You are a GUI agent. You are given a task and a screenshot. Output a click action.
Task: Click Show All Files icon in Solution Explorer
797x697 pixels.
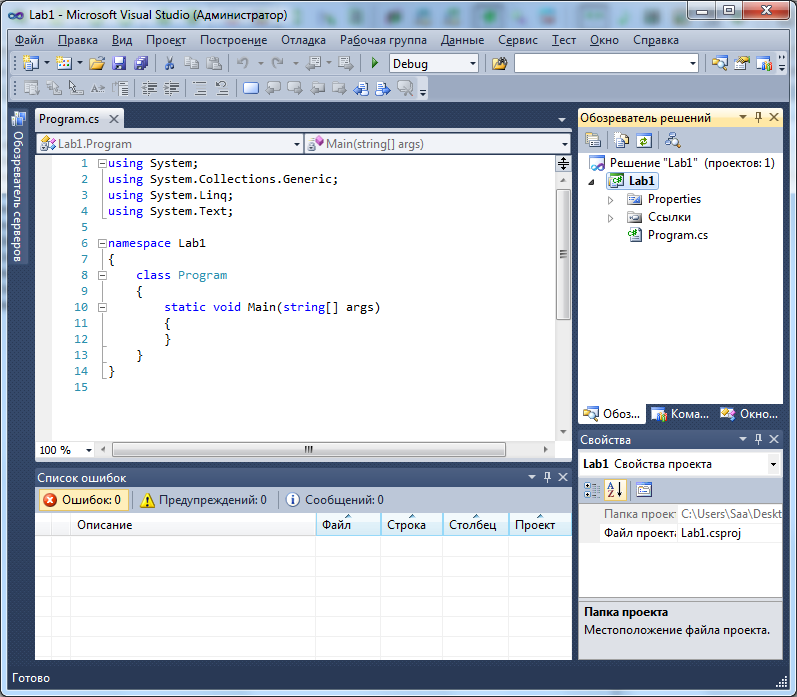(x=621, y=140)
